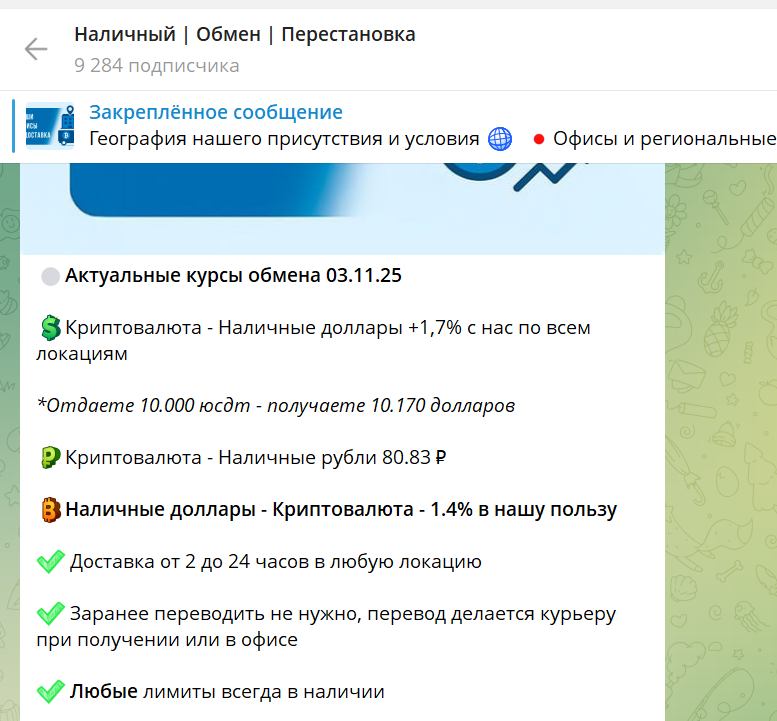Click the Офисы и региональные pinned text
Screen dimensions: 777x721
coord(663,139)
